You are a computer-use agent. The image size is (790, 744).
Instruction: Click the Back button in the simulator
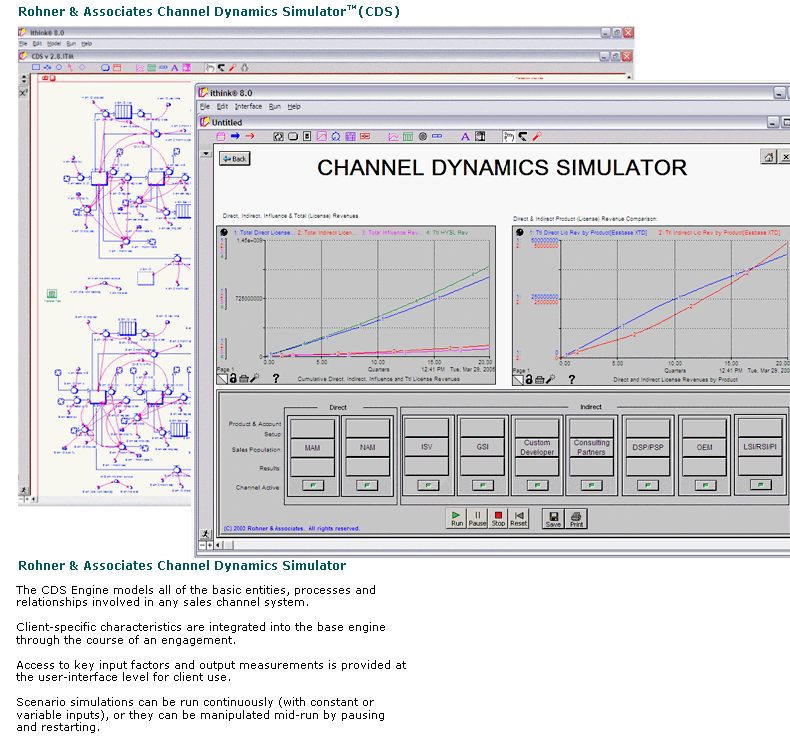point(235,159)
